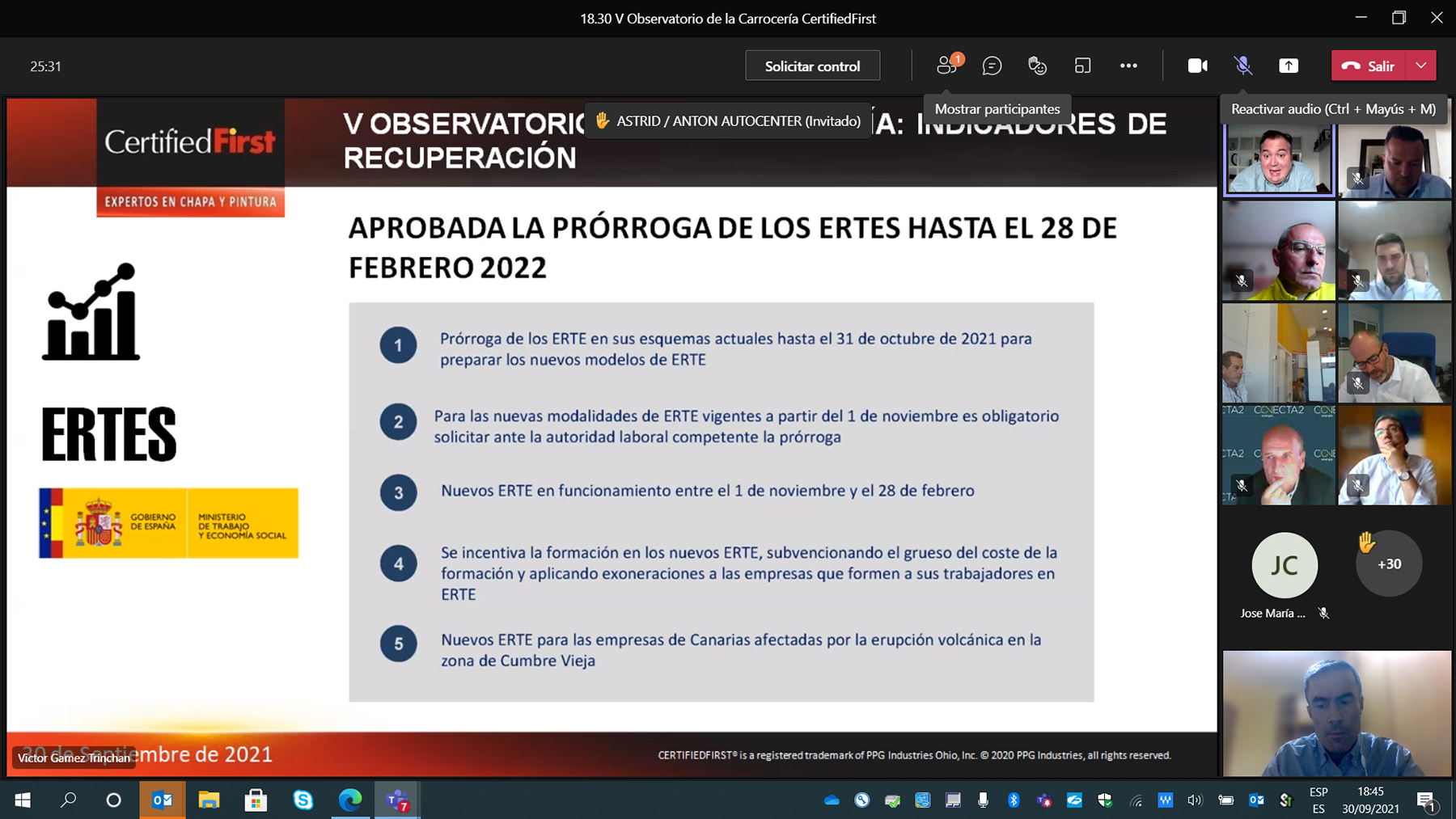Open the meeting chat panel
The height and width of the screenshot is (819, 1456).
992,66
